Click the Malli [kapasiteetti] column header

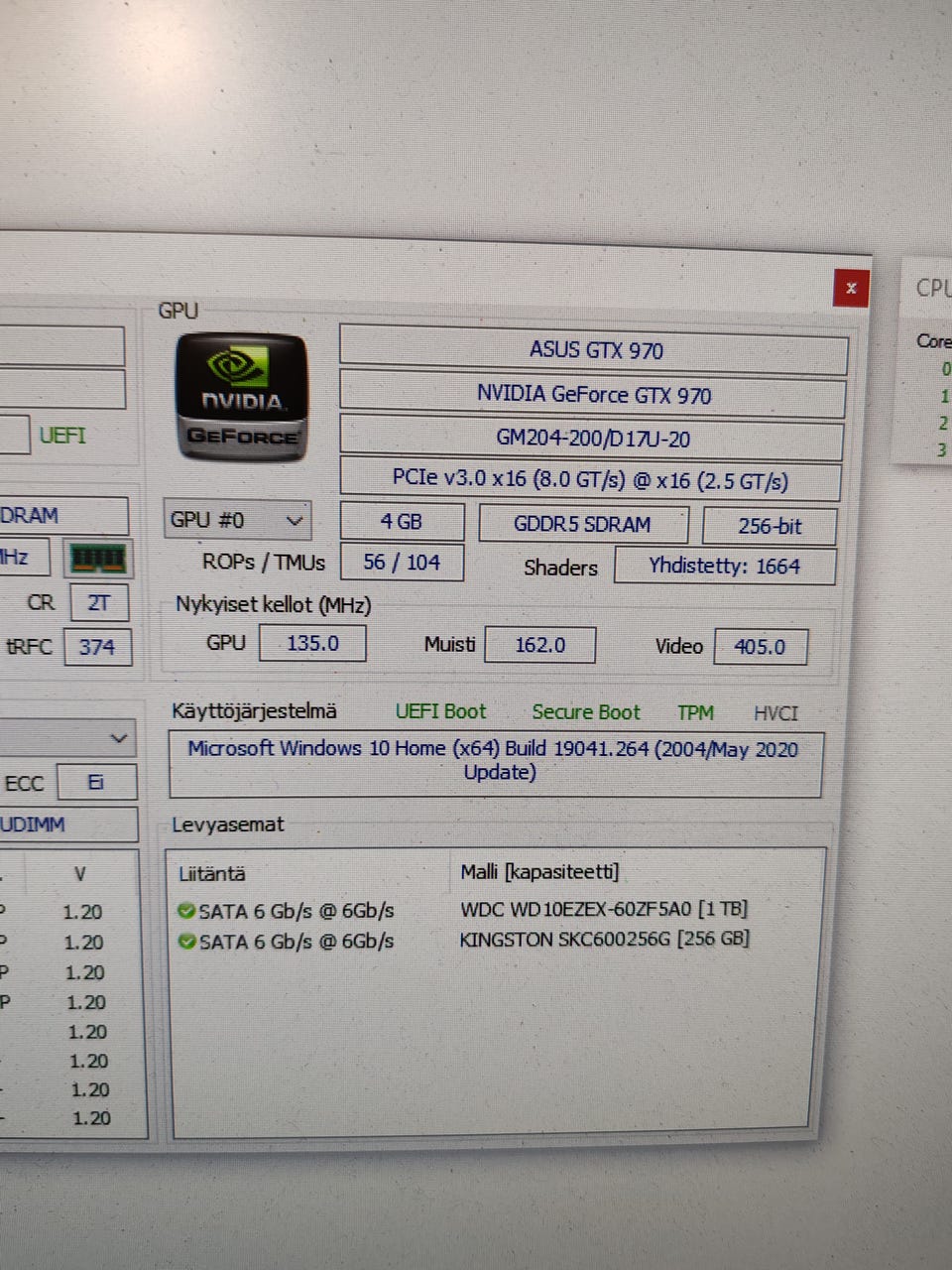coord(539,872)
